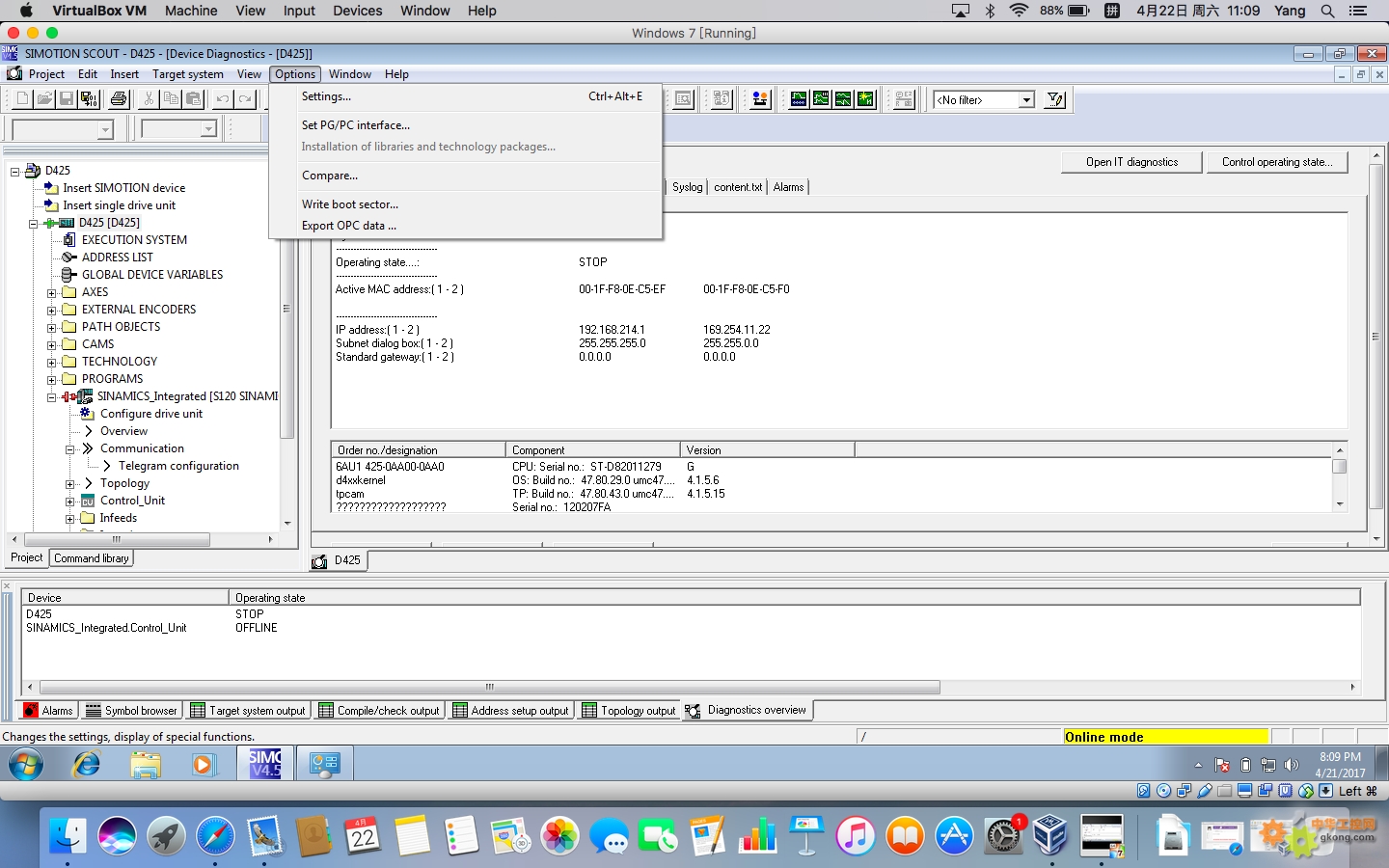
Task: Click the Cut scissors icon
Action: (149, 98)
